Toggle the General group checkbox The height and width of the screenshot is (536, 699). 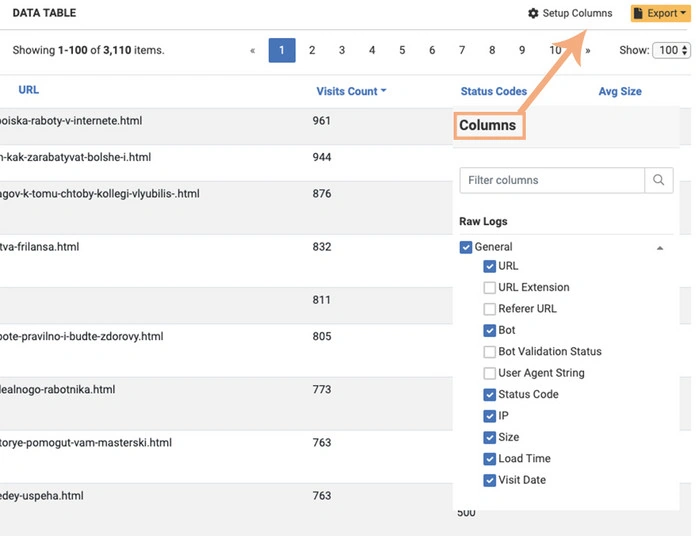[466, 247]
